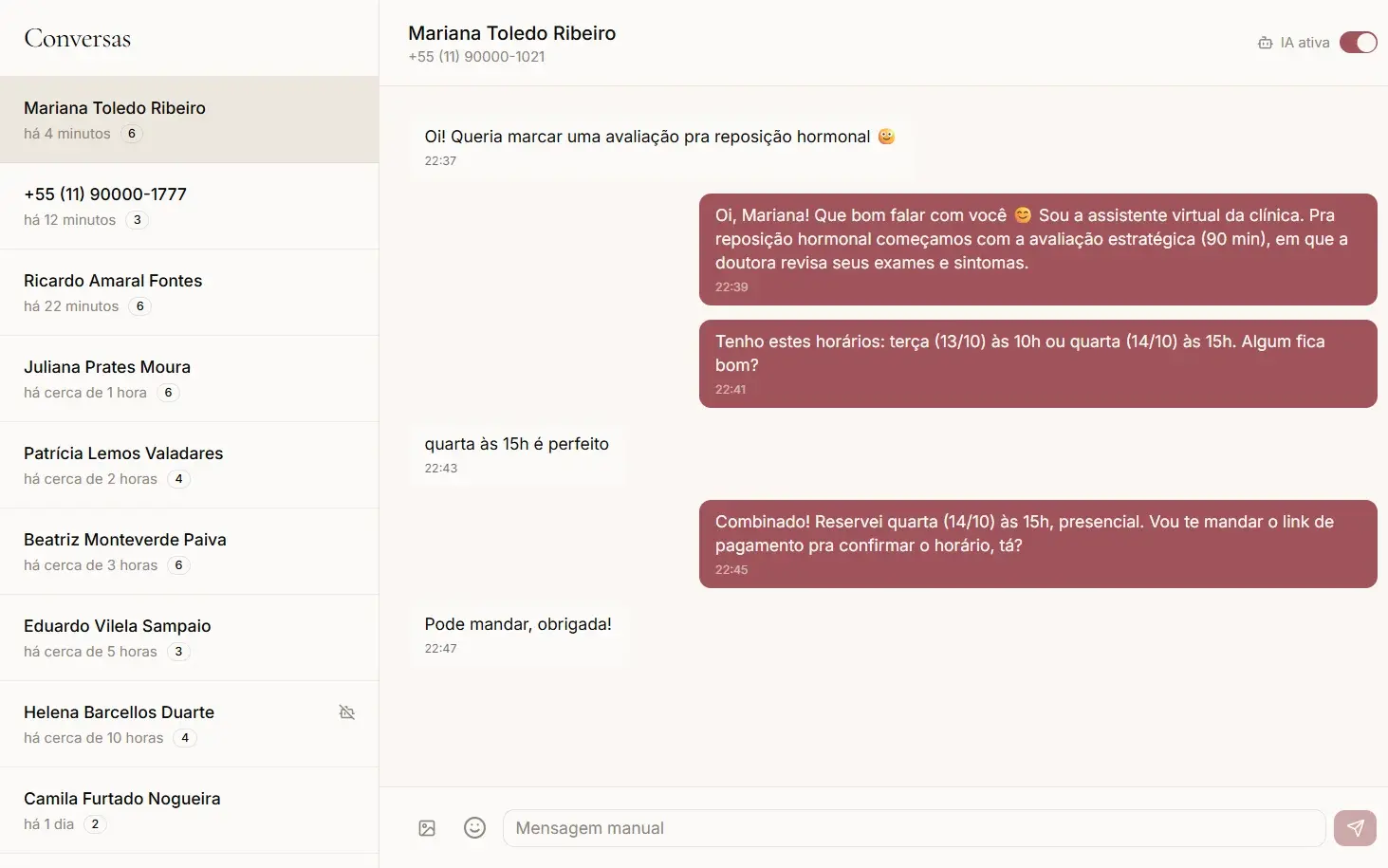Viewport: 1388px width, 868px height.
Task: Click the 'Pode mandar, obrigada!' message
Action: coord(518,635)
